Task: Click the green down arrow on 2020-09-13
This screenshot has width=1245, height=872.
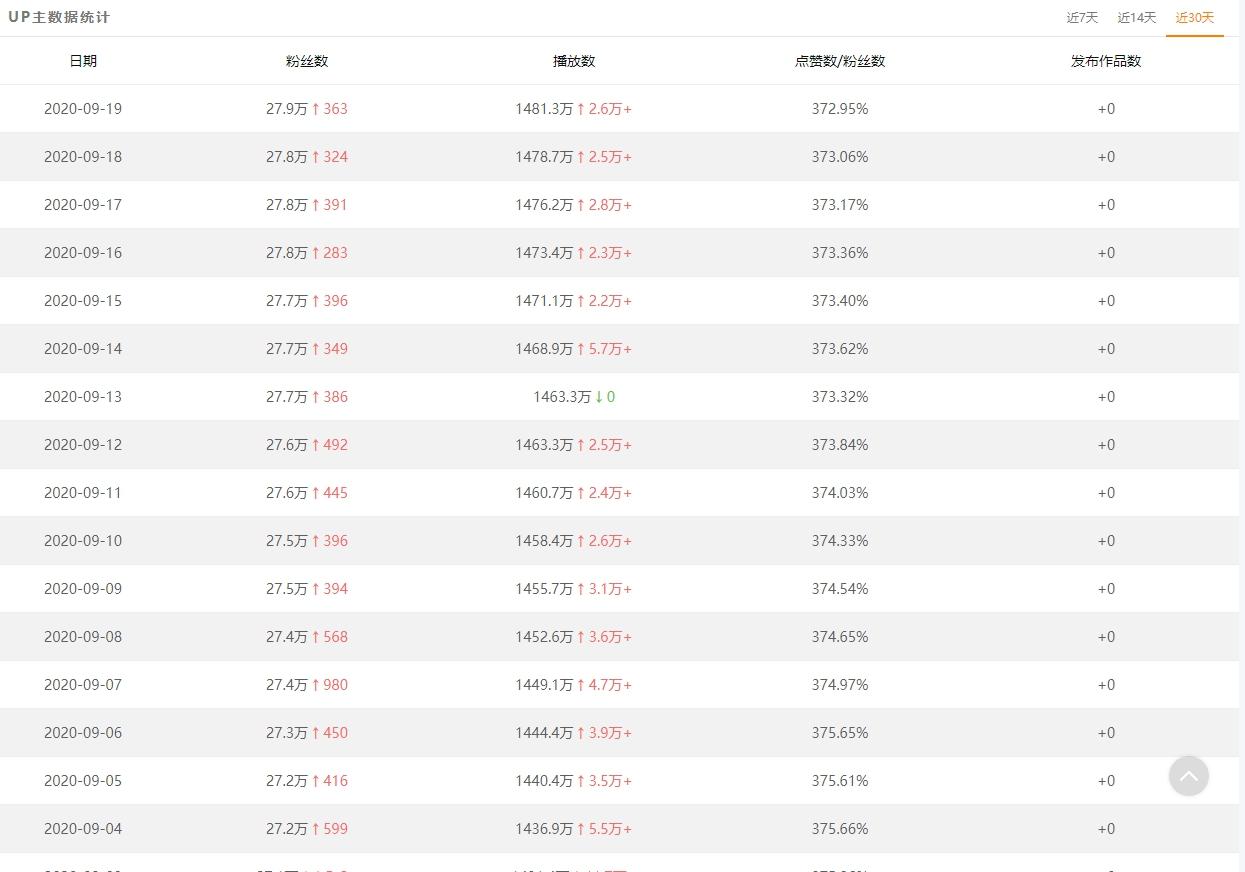Action: point(599,397)
